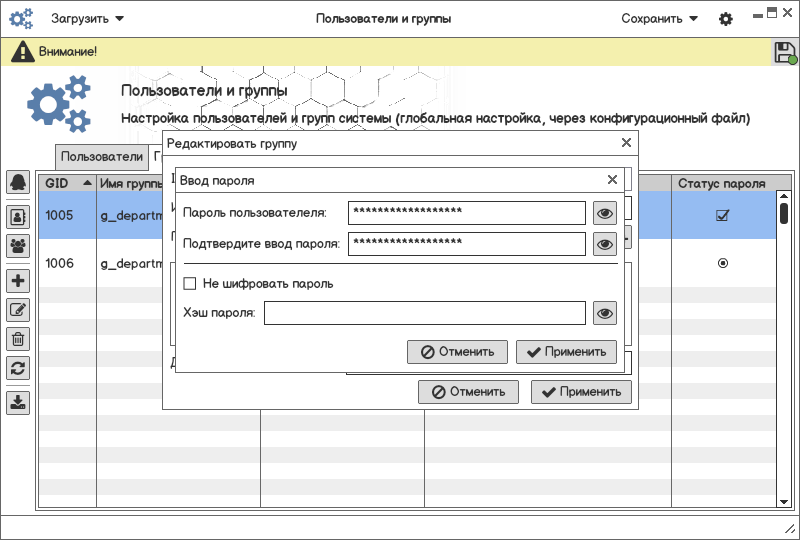Show the Хэш пароля value

tap(605, 313)
